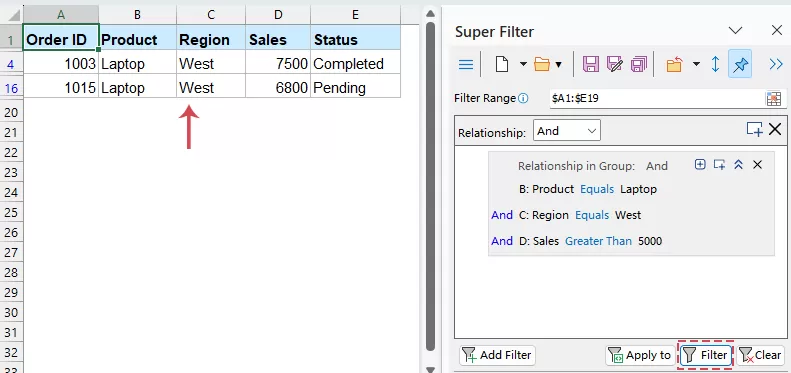
Task: Click the Product header cell
Action: [x=137, y=39]
